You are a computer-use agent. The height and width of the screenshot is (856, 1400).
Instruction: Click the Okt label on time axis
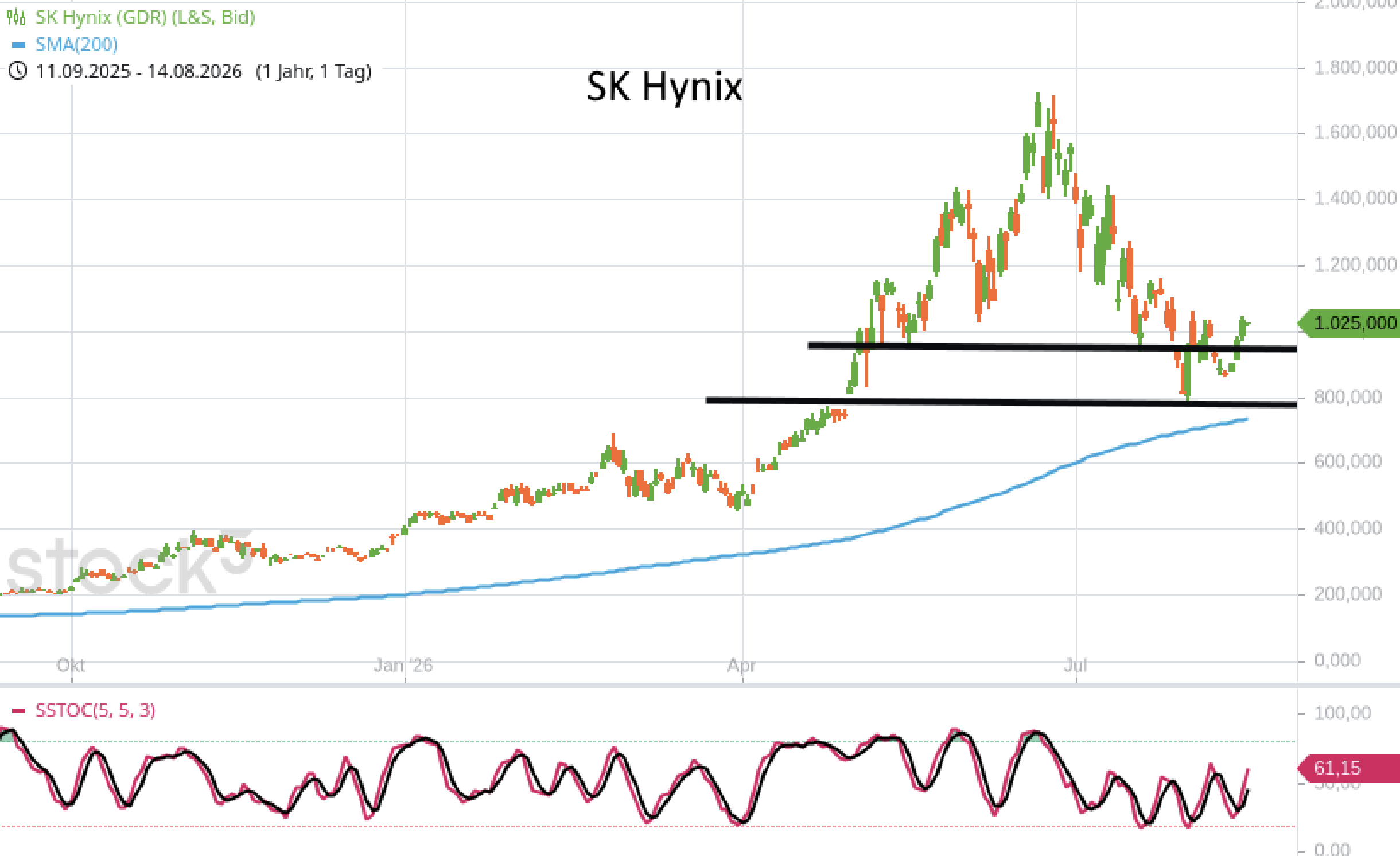pos(71,666)
